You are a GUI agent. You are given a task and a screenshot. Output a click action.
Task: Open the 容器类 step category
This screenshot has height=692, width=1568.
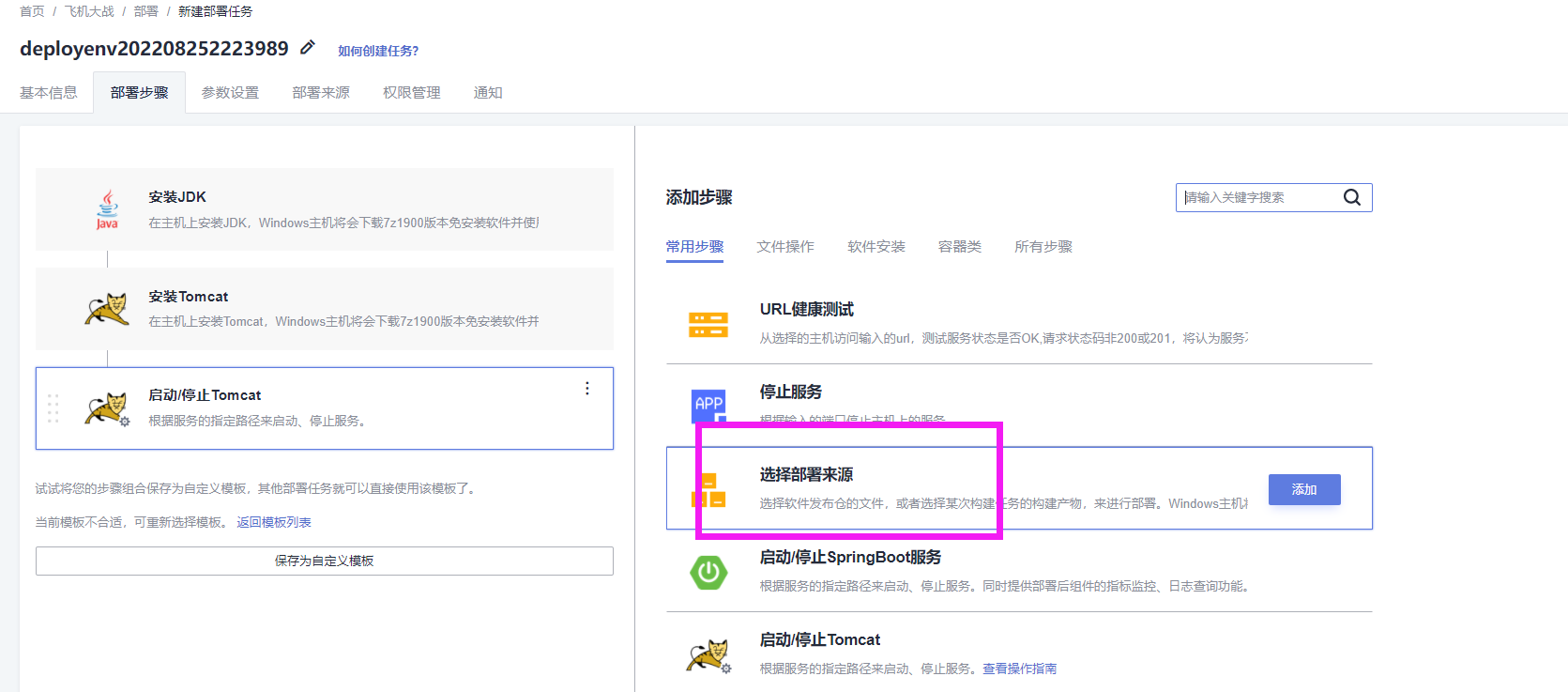[960, 247]
